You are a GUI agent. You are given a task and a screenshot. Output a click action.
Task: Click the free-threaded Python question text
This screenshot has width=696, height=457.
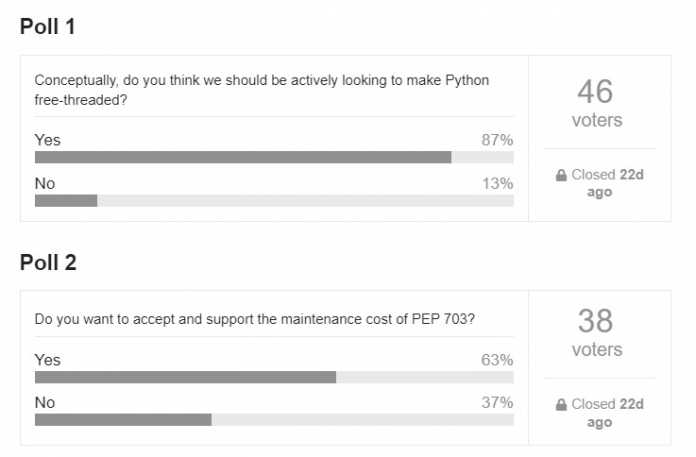point(262,89)
